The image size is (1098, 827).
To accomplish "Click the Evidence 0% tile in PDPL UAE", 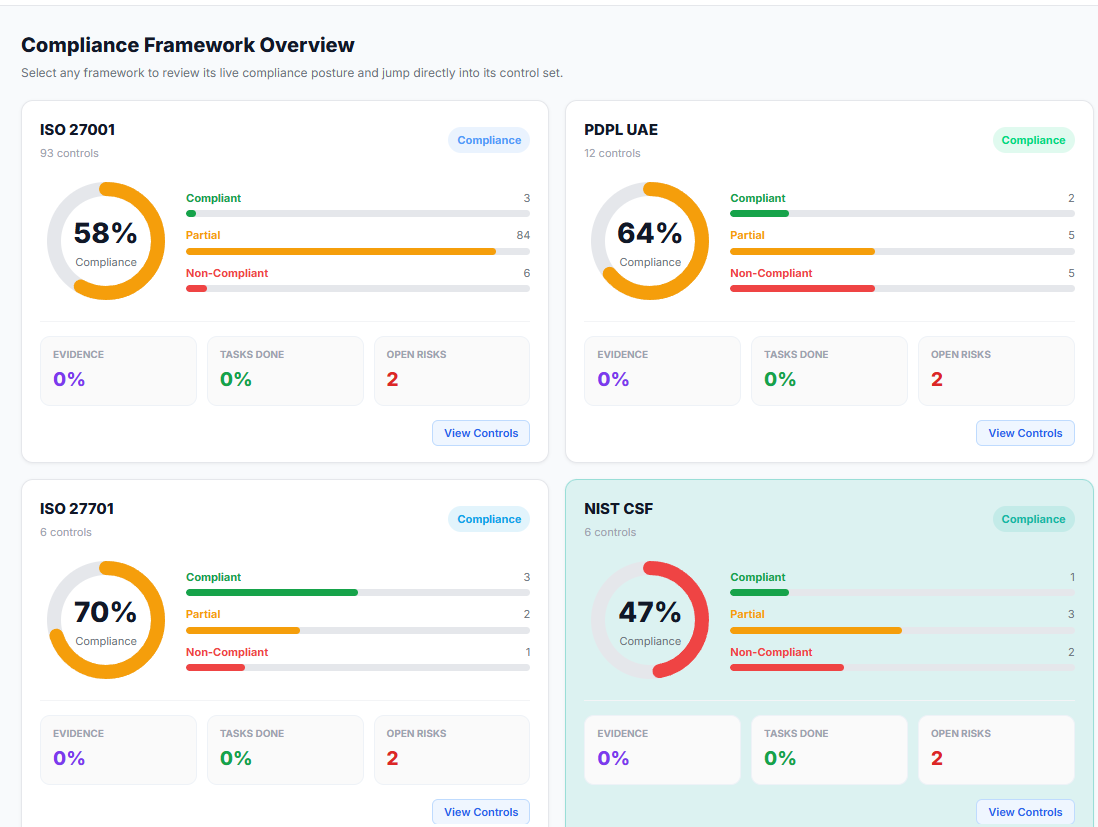I will click(662, 371).
